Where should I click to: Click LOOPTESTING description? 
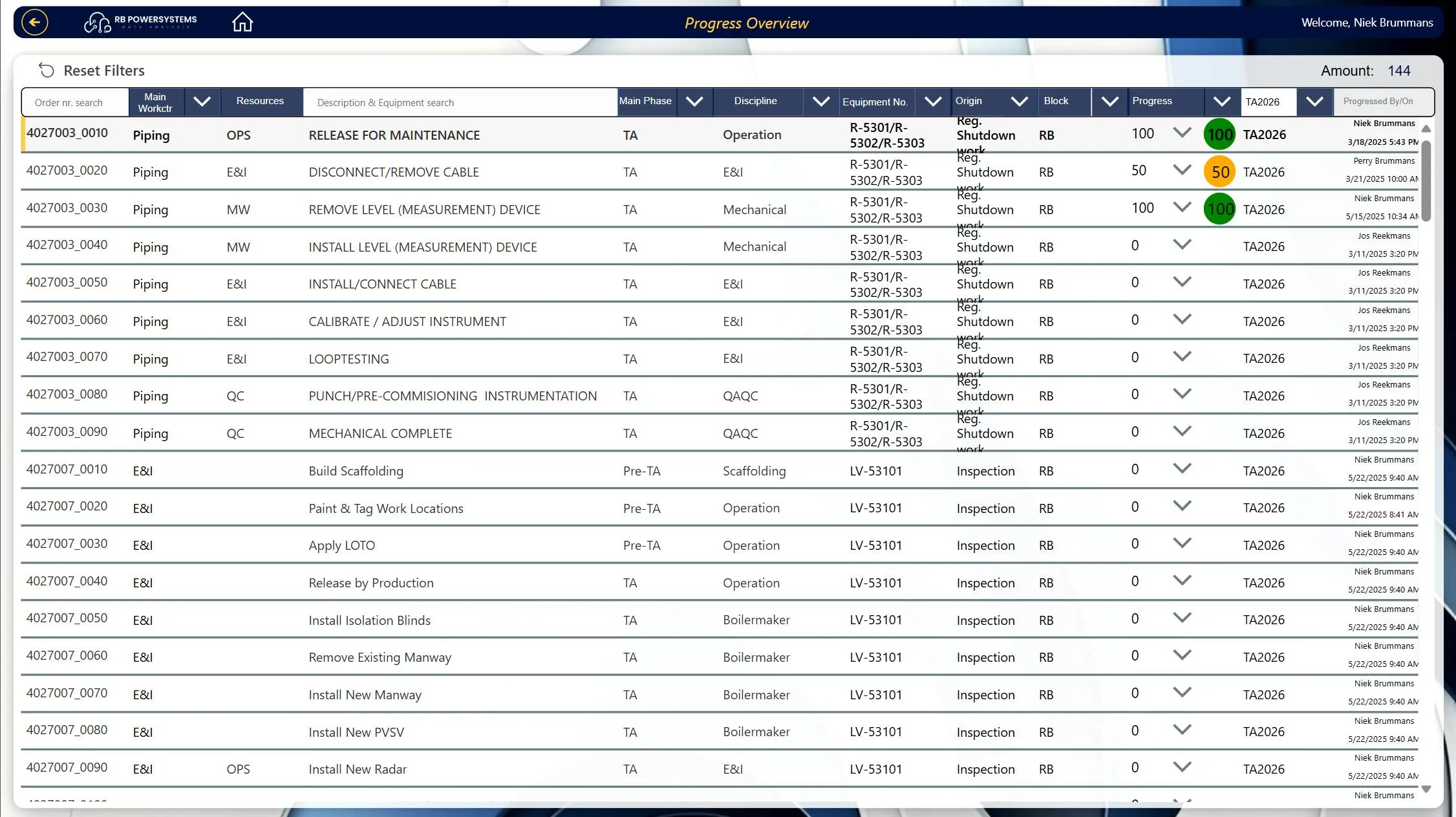348,359
